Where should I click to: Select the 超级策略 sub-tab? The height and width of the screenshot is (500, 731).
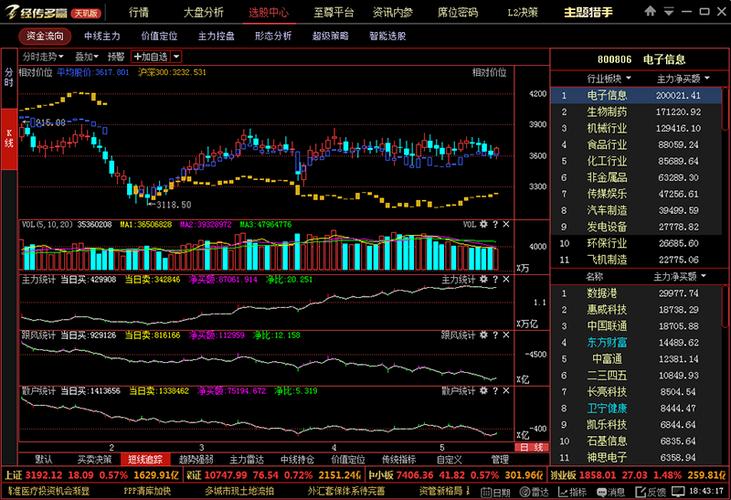click(330, 36)
